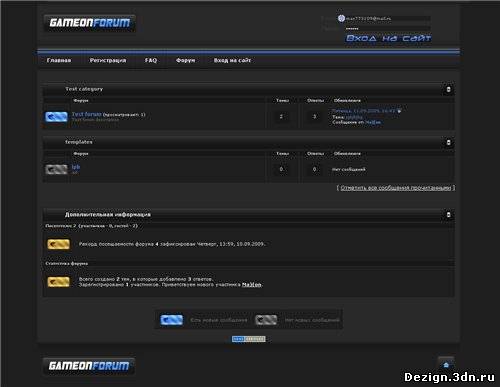This screenshot has width=500, height=387.
Task: Click the replies count '3' in Test forum row
Action: tap(314, 116)
